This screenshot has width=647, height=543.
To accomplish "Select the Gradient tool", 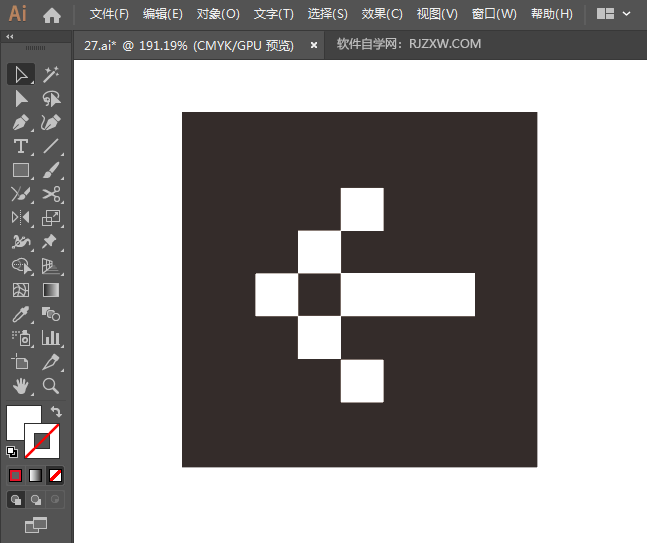I will pos(51,290).
